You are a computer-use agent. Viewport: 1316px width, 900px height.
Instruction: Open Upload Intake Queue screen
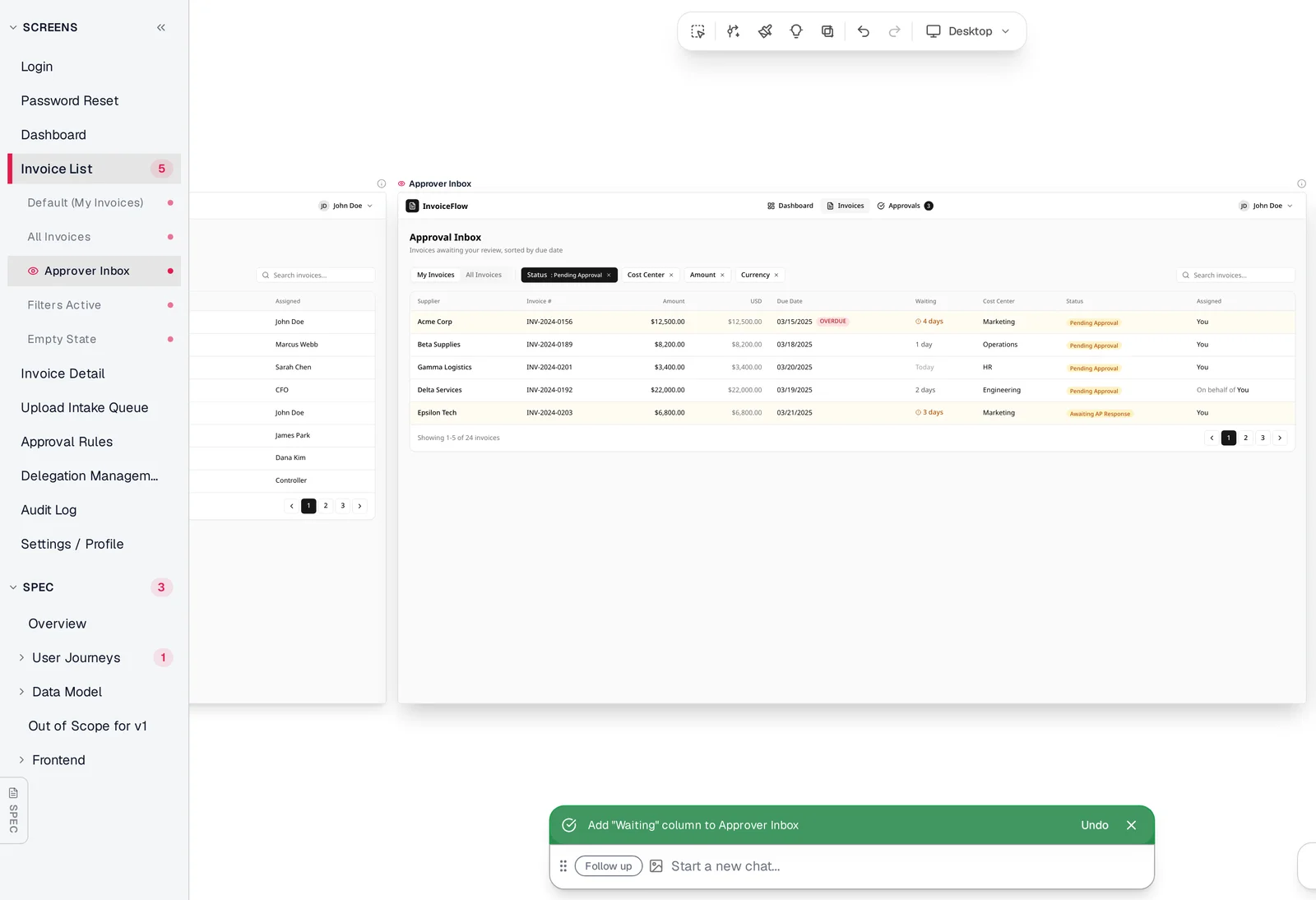click(x=94, y=407)
